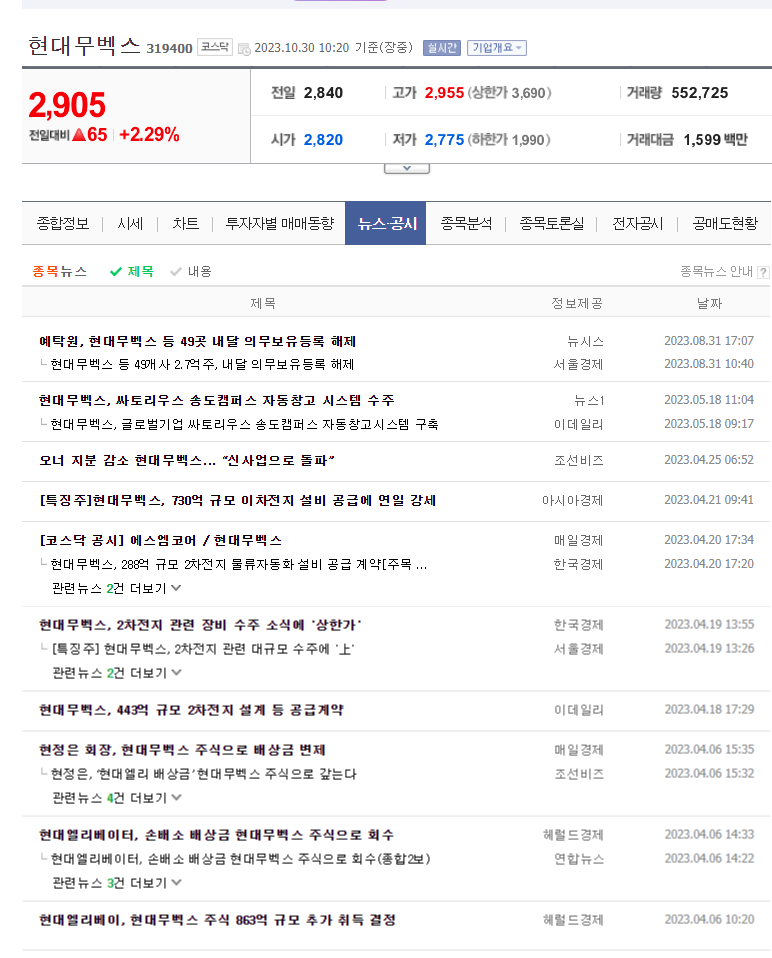The image size is (772, 958).
Task: Click the 고가 value 2,955
Action: click(445, 93)
